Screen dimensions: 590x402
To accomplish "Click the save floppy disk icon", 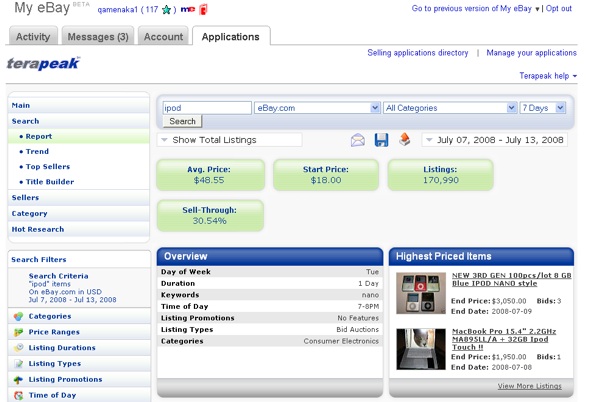I will click(381, 140).
